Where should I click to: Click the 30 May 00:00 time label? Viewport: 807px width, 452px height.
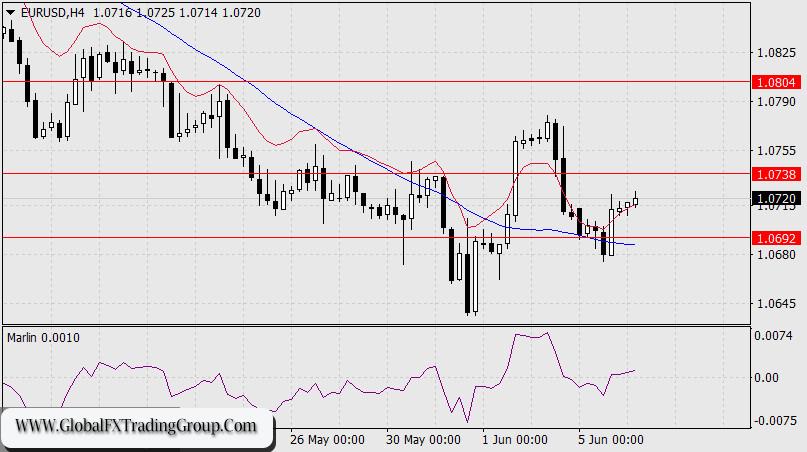pyautogui.click(x=423, y=440)
